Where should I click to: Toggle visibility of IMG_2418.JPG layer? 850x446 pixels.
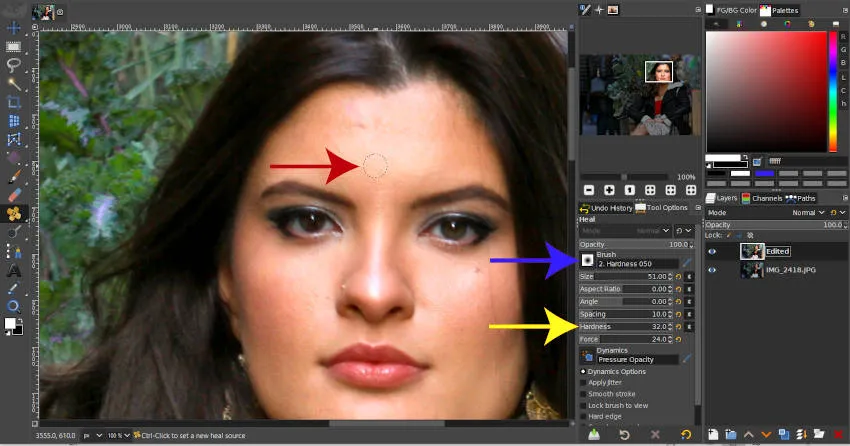pos(713,270)
